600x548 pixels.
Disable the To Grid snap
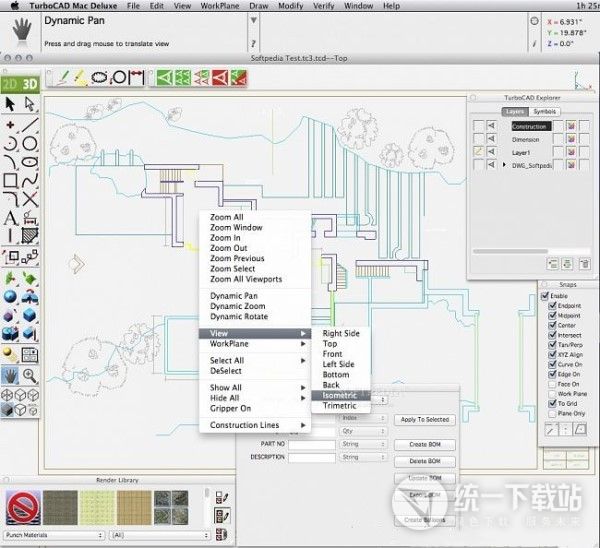552,403
